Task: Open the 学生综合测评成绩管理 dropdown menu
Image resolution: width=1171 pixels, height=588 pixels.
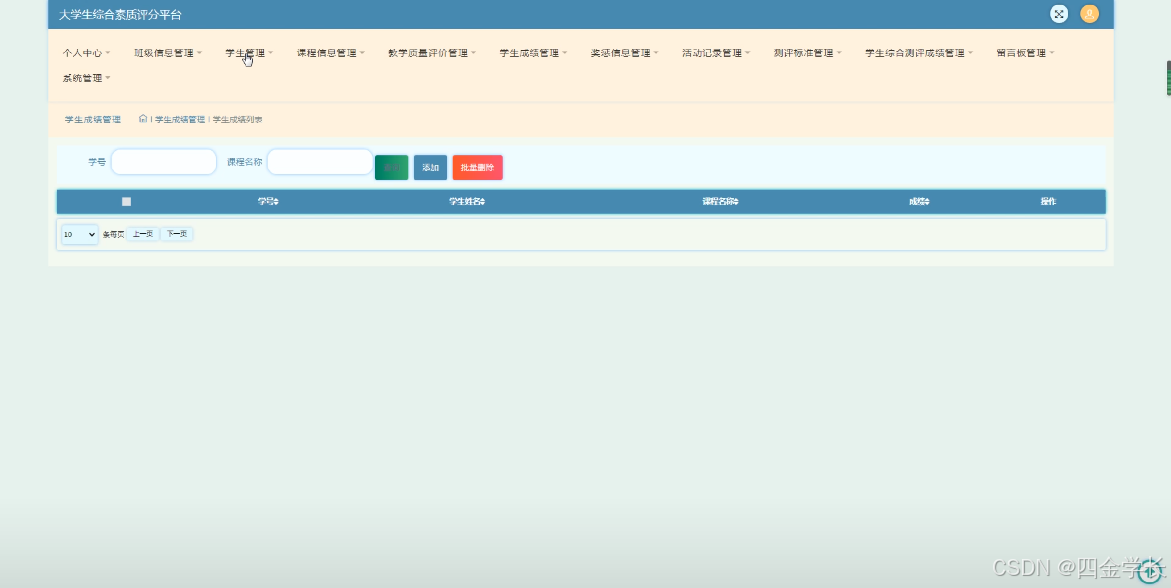Action: point(919,53)
